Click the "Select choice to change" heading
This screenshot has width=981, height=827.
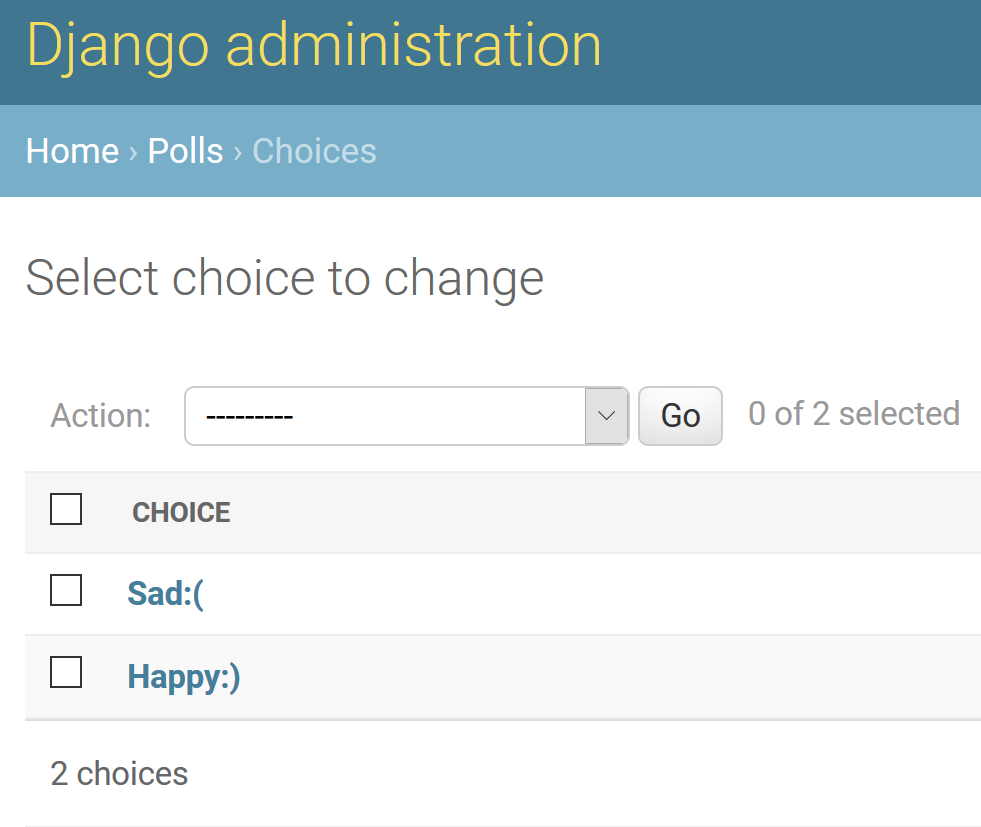pyautogui.click(x=284, y=278)
